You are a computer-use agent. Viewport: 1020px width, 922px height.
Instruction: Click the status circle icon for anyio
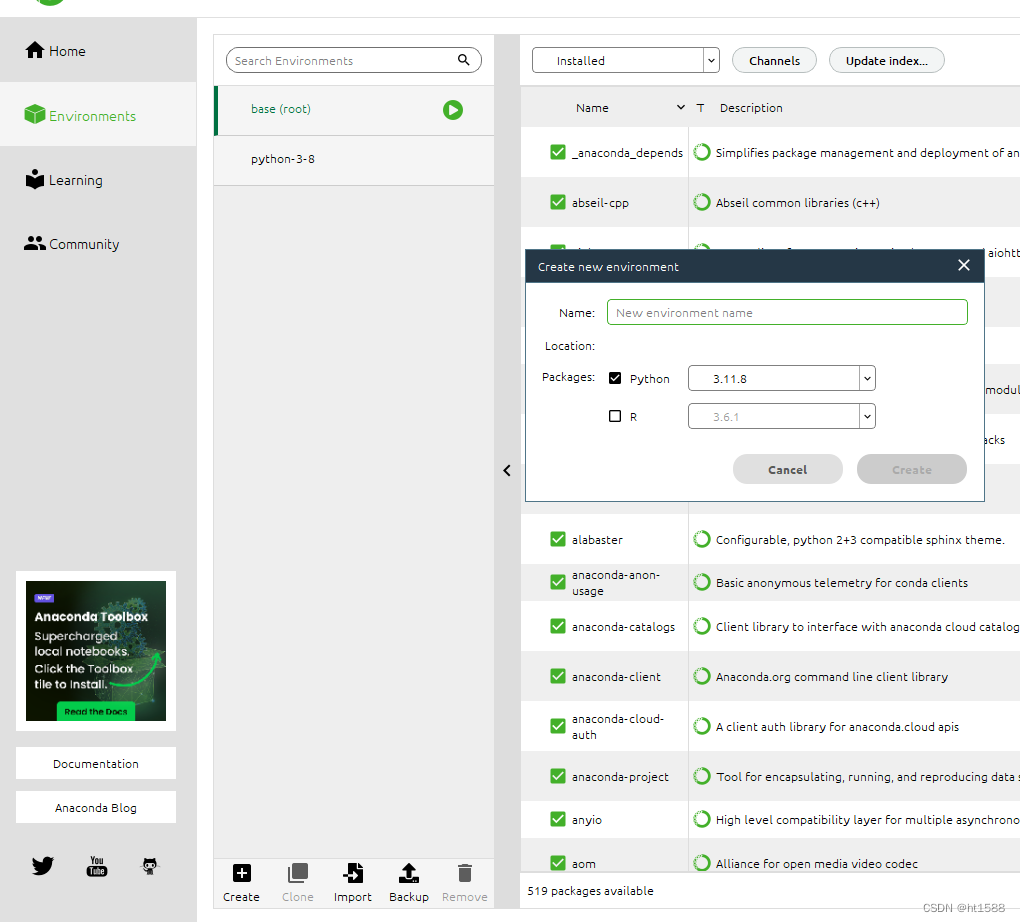(x=701, y=819)
